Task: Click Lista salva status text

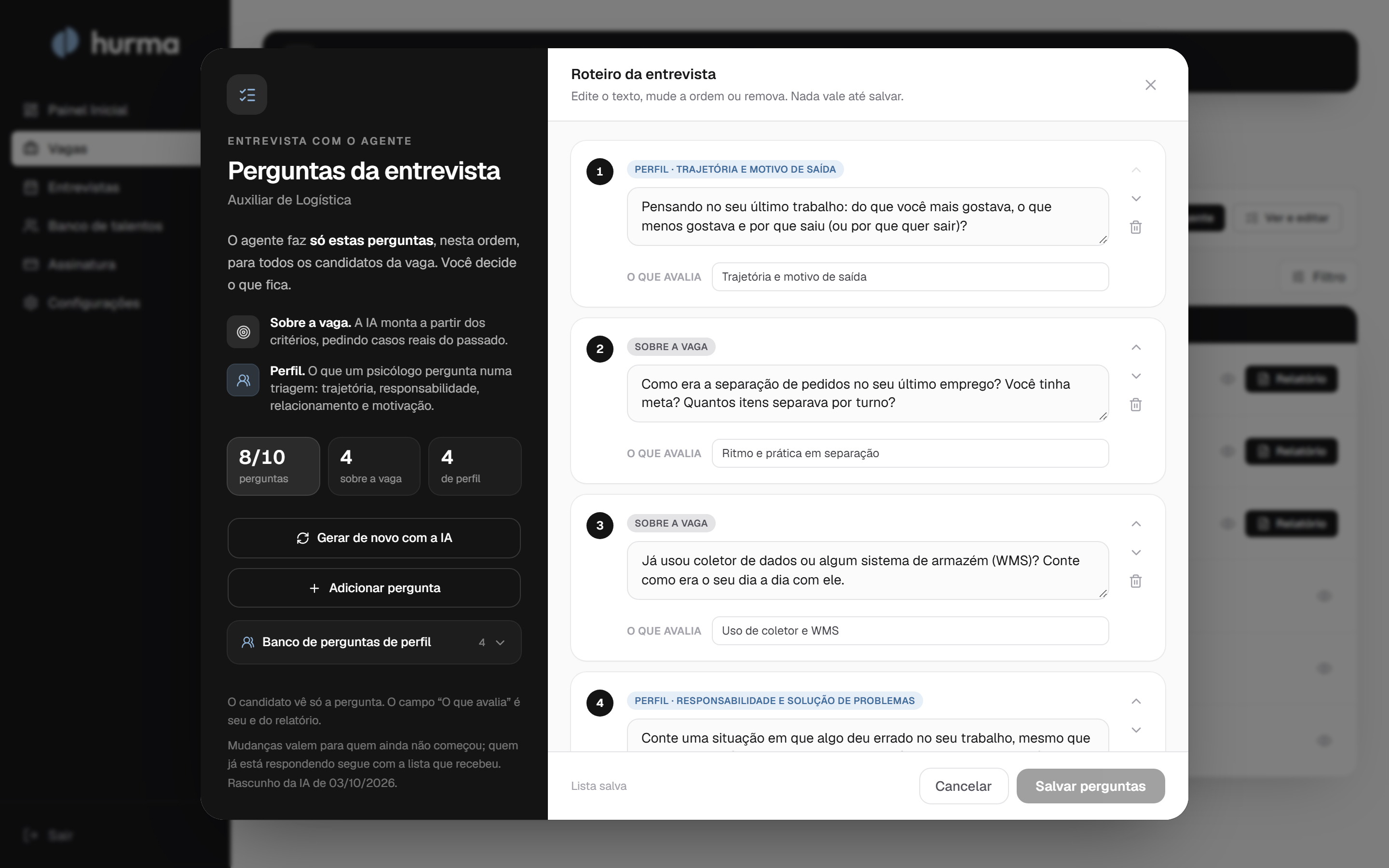Action: pos(599,786)
